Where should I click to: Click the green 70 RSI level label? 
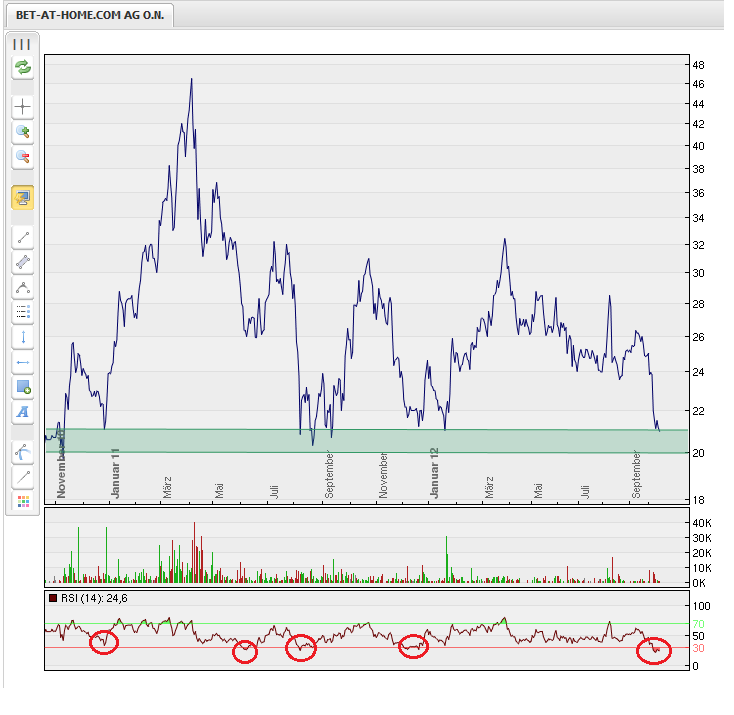pyautogui.click(x=698, y=624)
